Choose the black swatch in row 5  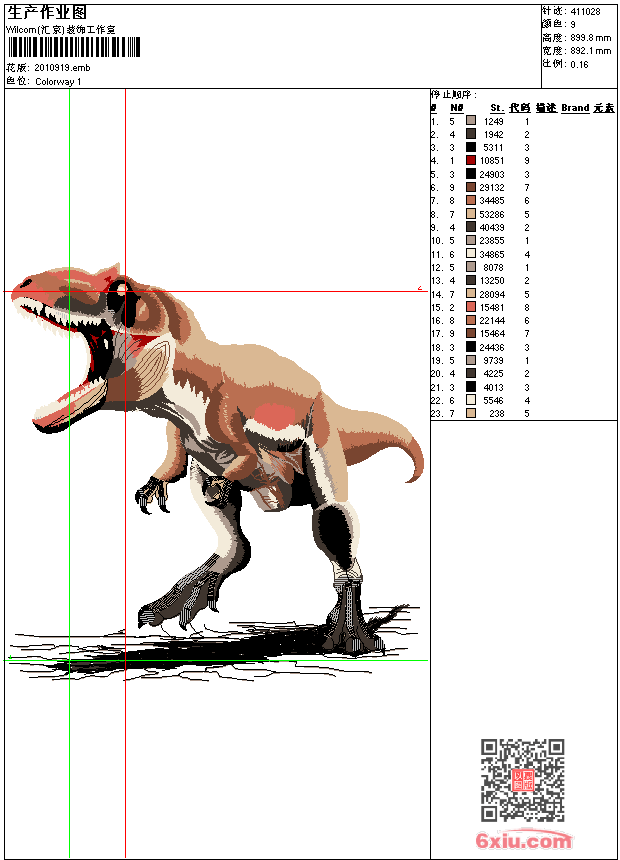pos(471,174)
